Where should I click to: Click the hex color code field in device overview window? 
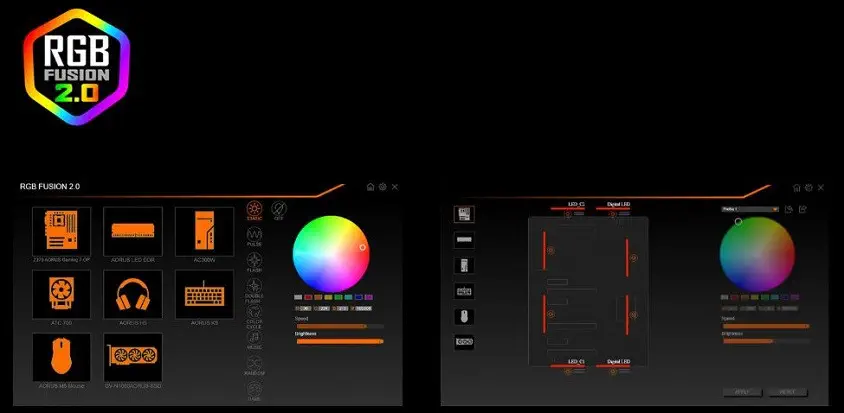coord(363,309)
